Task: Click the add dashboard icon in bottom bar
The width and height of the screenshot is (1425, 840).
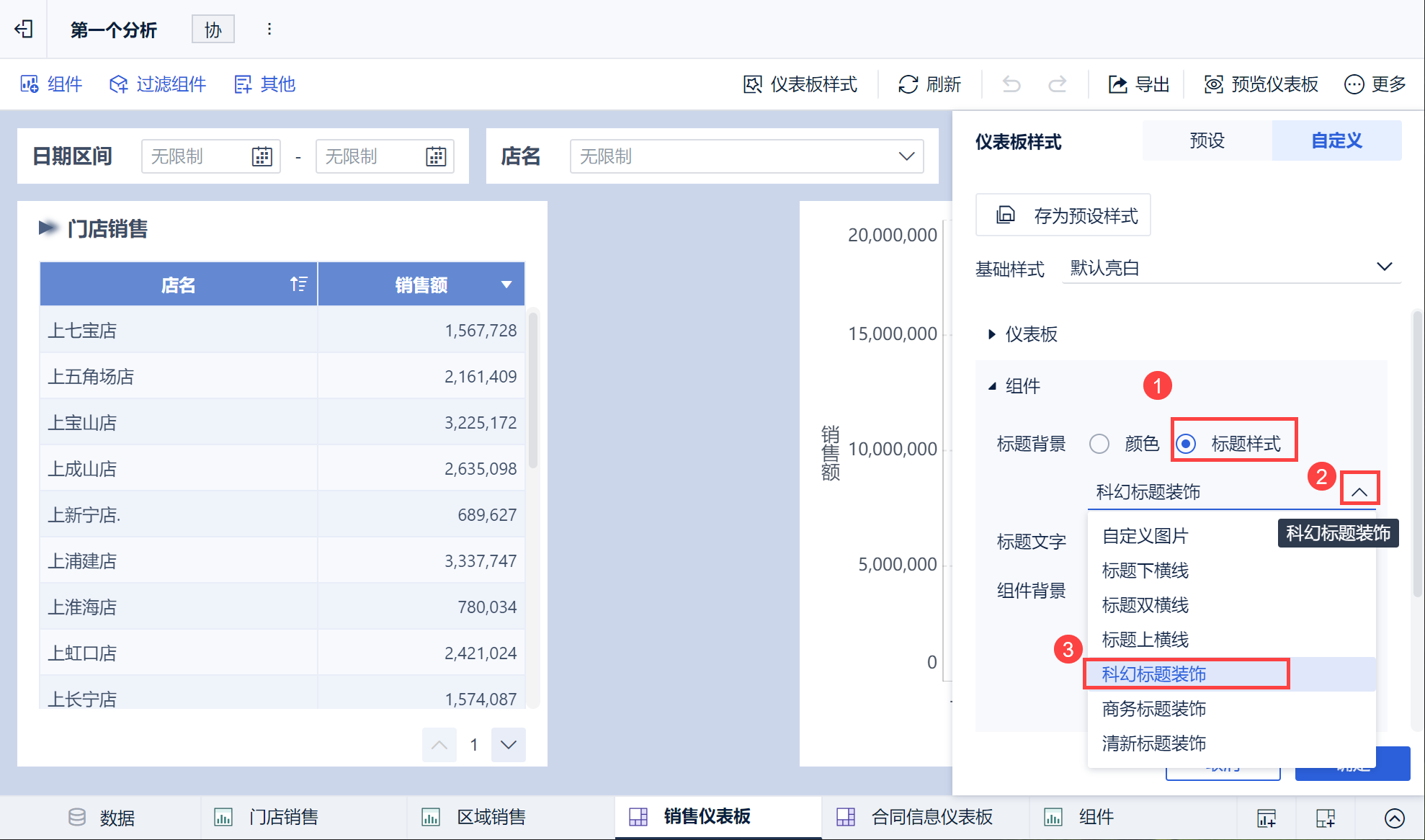Action: [x=1325, y=818]
